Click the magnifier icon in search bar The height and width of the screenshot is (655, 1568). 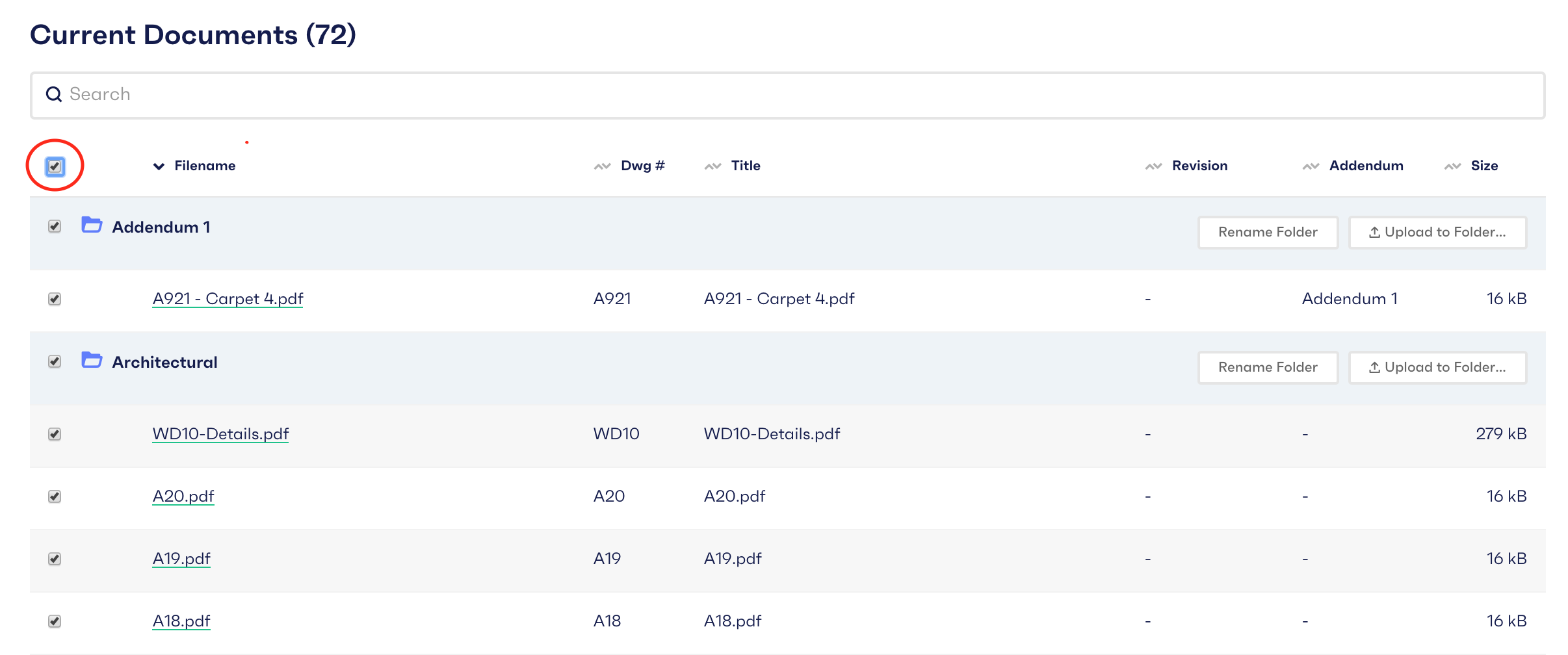tap(54, 95)
